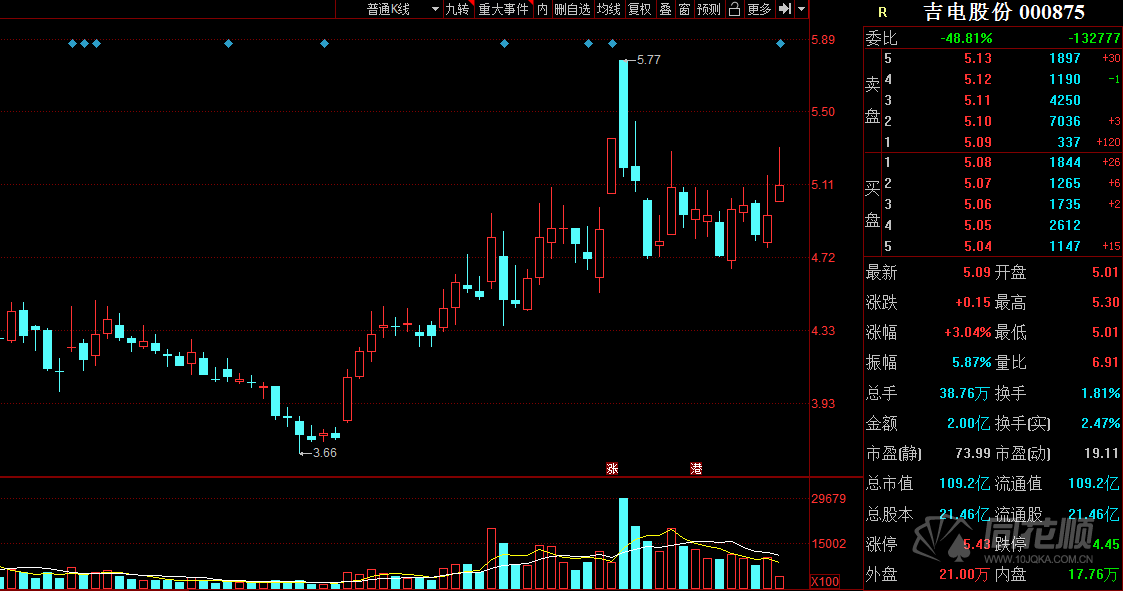Expand the dropdown arrow after jump-to-end icon
Screen dimensions: 1123x591
pyautogui.click(x=801, y=9)
